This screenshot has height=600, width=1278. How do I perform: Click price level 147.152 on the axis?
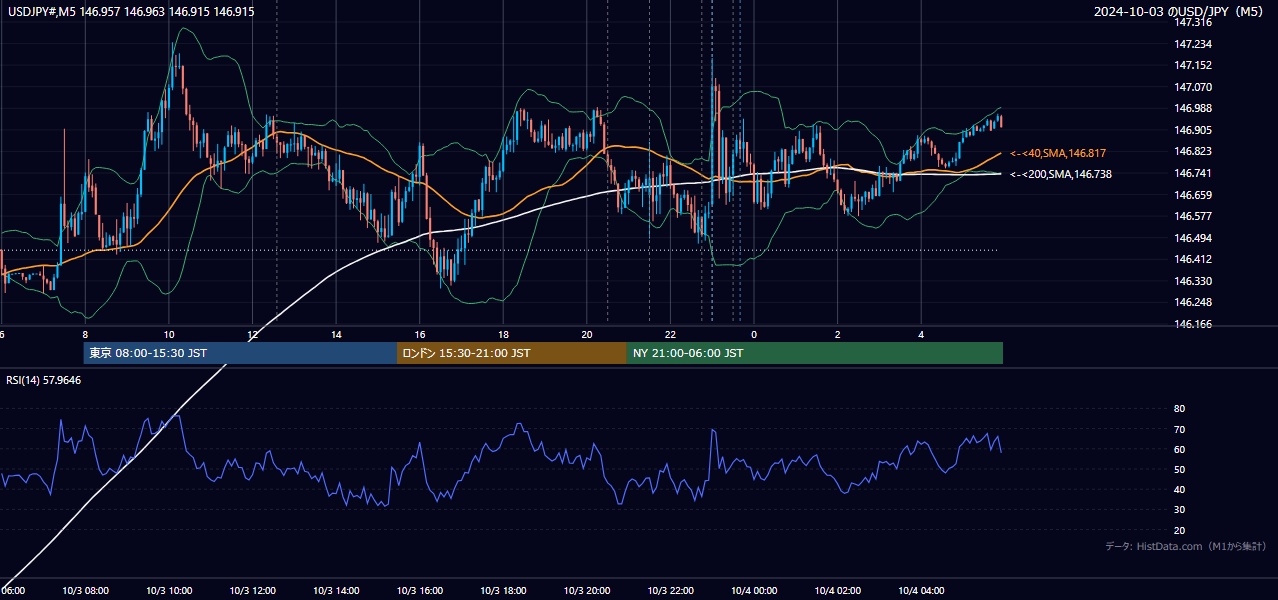pyautogui.click(x=1193, y=65)
